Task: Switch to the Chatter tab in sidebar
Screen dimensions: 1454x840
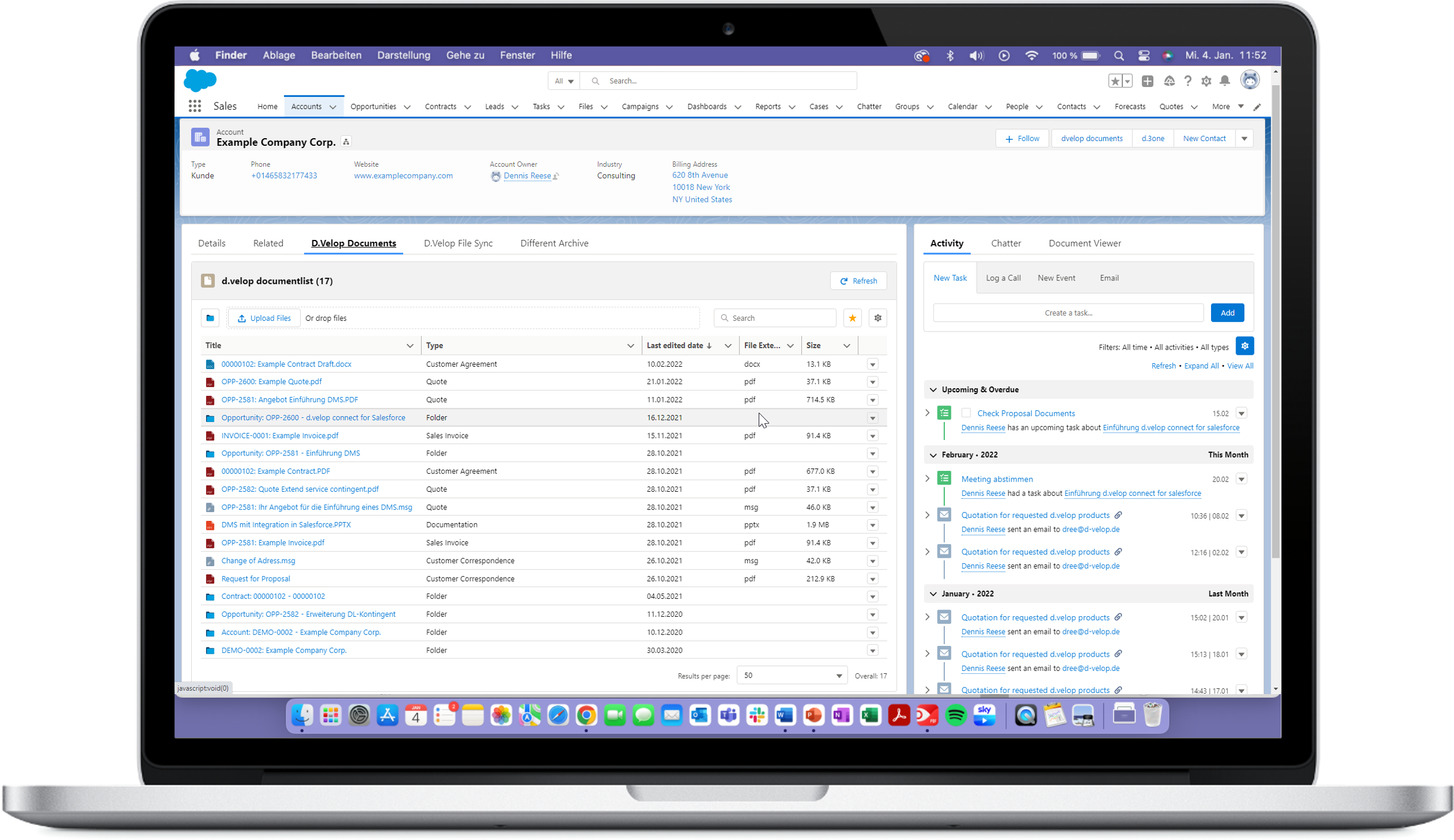Action: click(1006, 243)
